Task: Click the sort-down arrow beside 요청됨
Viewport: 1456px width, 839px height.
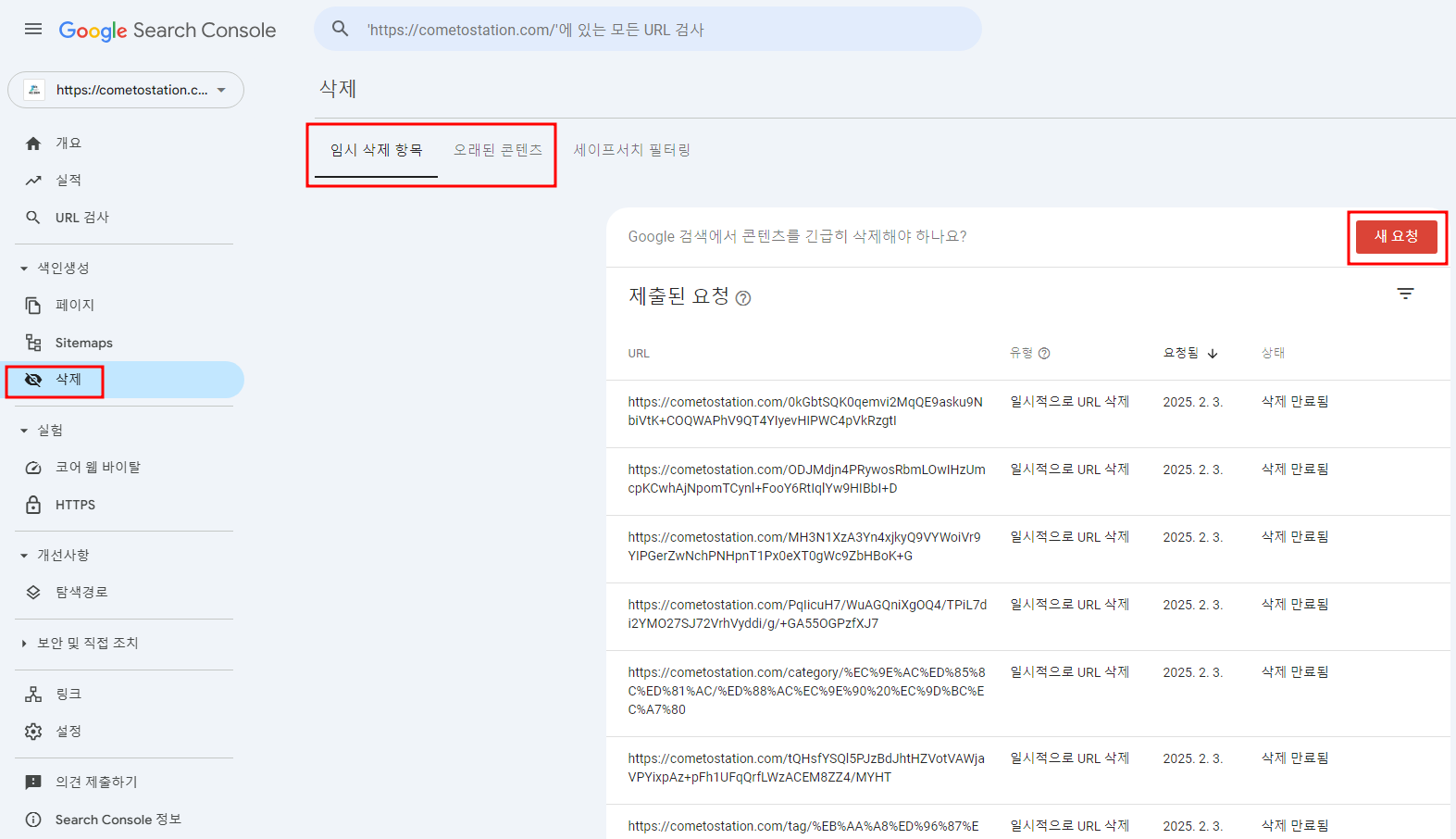Action: (x=1213, y=354)
